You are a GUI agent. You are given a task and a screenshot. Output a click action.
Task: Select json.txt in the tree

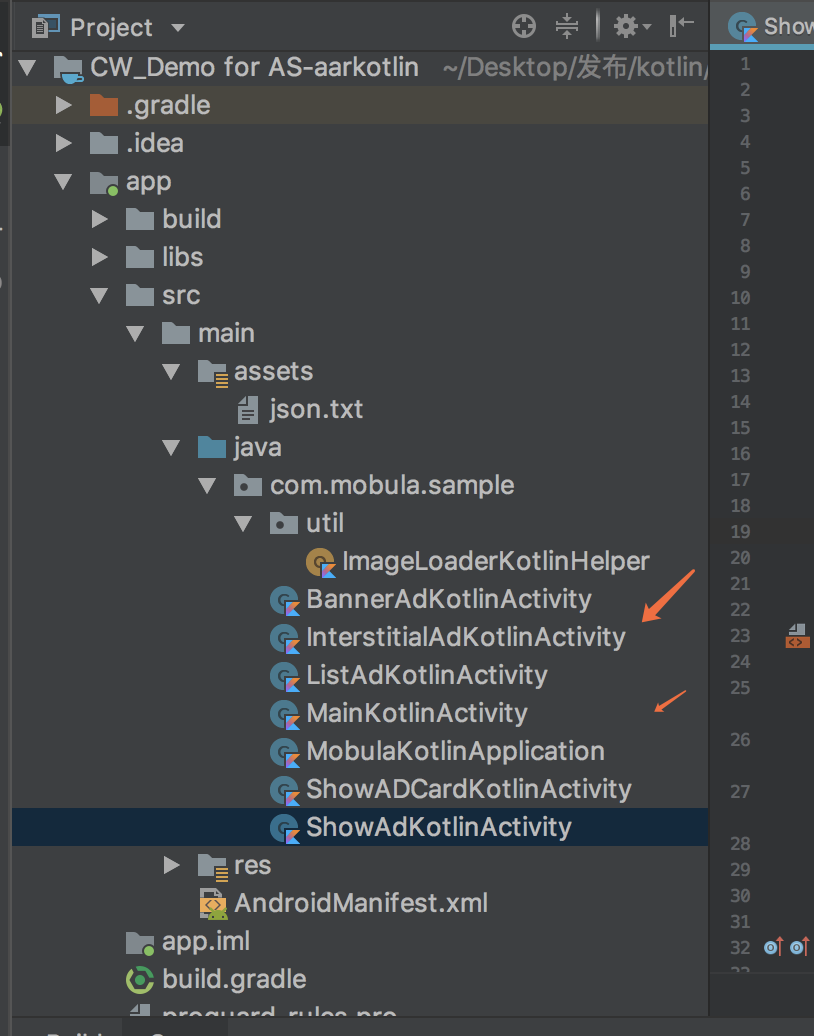pyautogui.click(x=316, y=410)
